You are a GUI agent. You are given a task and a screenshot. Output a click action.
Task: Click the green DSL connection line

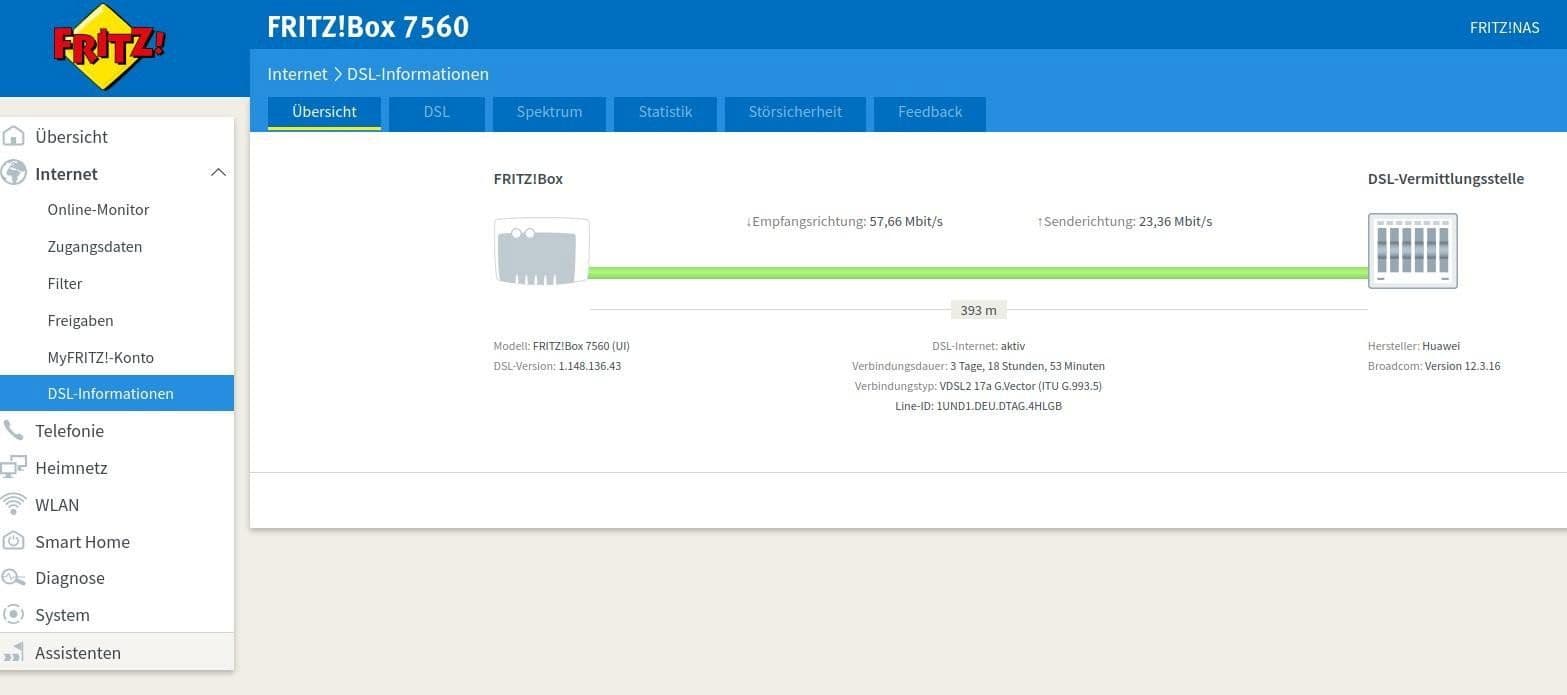tap(978, 272)
